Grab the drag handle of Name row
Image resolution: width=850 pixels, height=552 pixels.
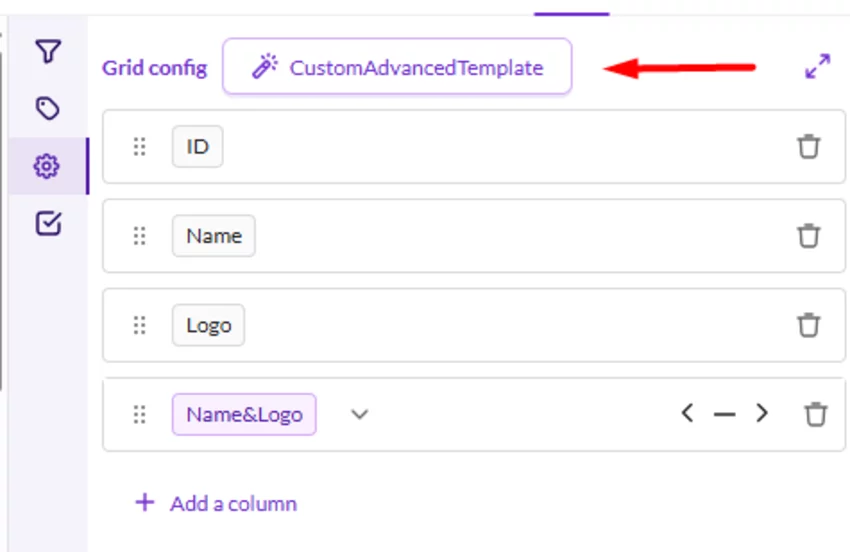[x=139, y=236]
